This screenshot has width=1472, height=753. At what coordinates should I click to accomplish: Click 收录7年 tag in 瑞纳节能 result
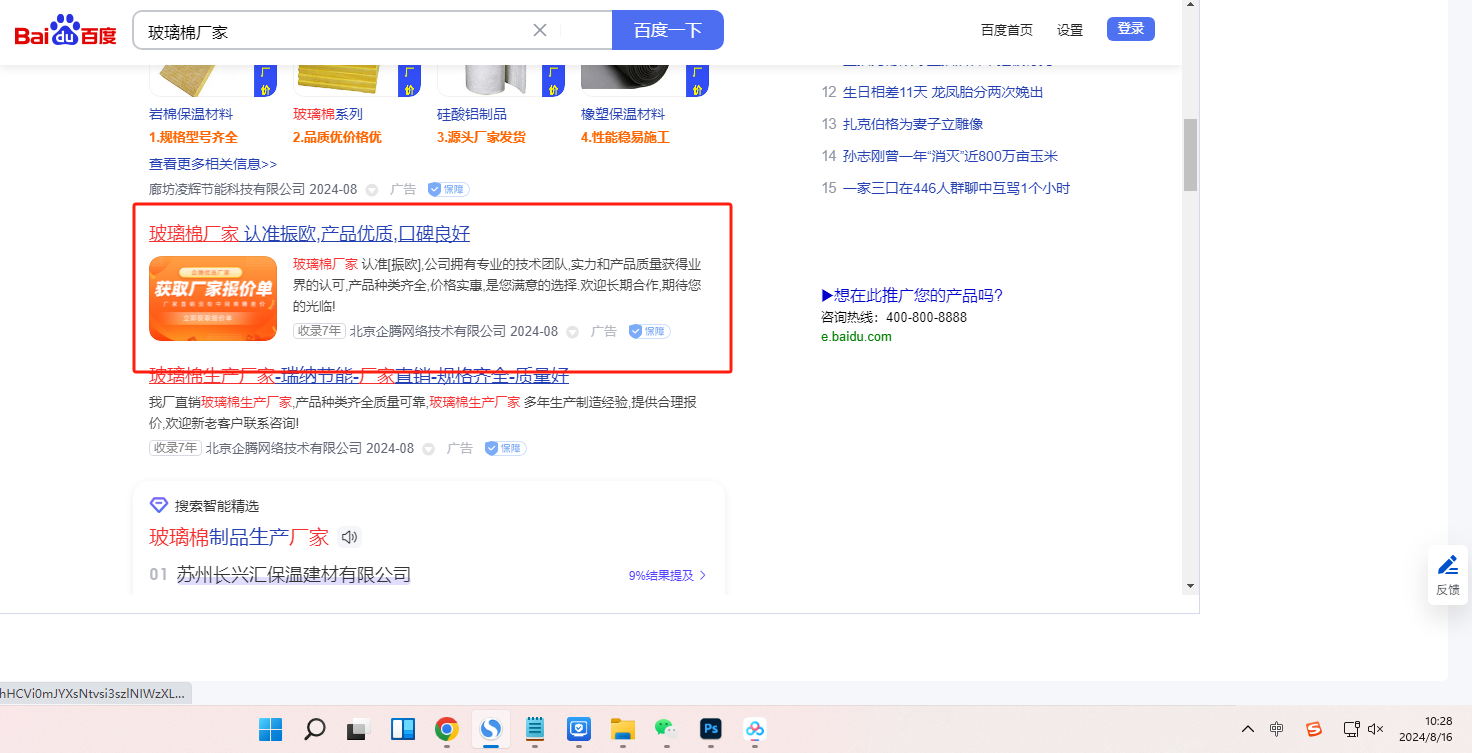coord(175,448)
